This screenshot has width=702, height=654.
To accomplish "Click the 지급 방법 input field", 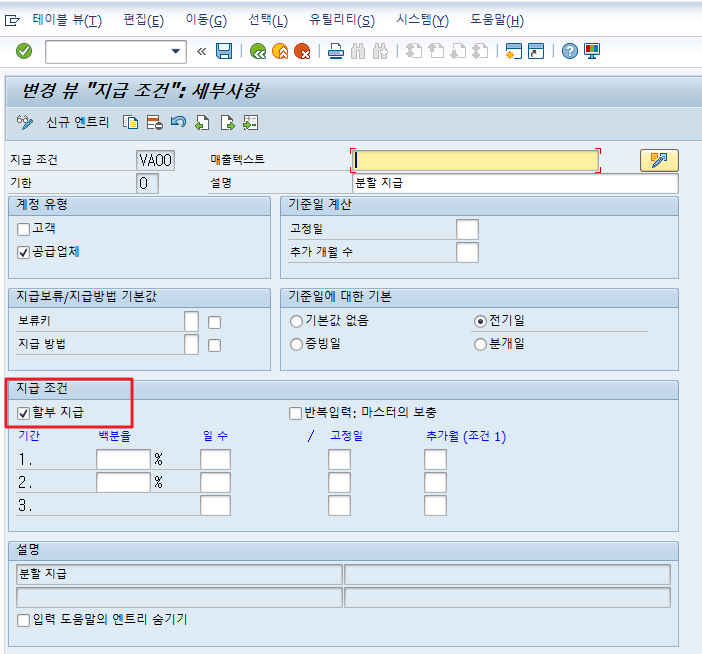I will pos(191,345).
